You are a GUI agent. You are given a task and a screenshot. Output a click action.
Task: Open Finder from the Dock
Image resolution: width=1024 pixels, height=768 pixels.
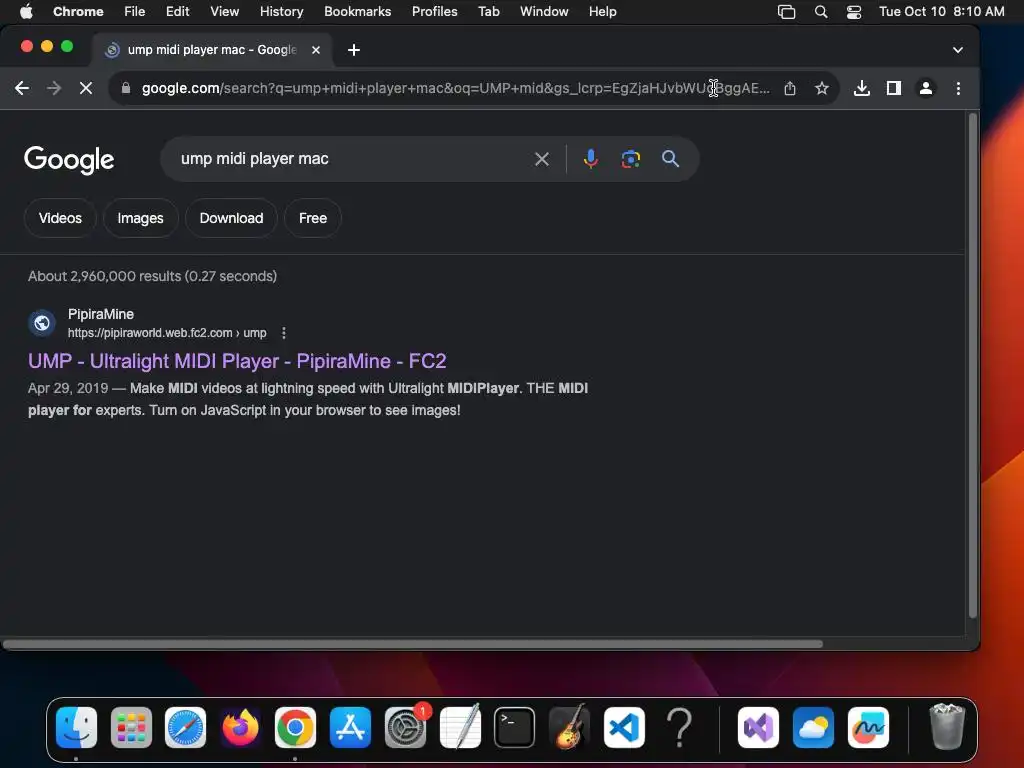(x=76, y=728)
